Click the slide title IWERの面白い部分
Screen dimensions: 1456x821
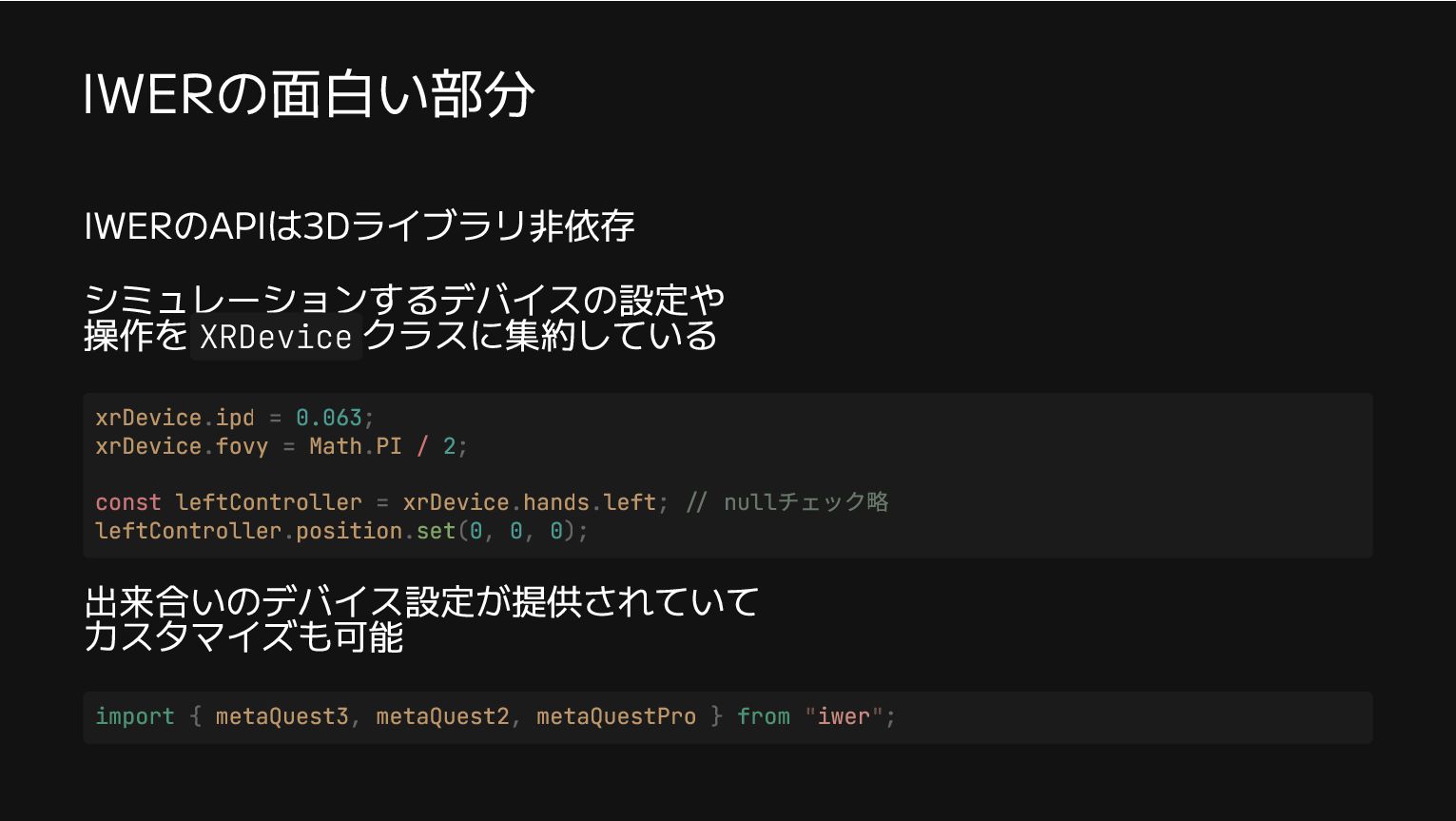[x=309, y=94]
